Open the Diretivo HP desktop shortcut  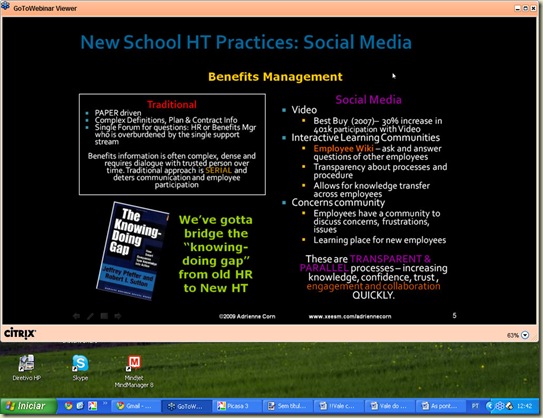coord(26,368)
